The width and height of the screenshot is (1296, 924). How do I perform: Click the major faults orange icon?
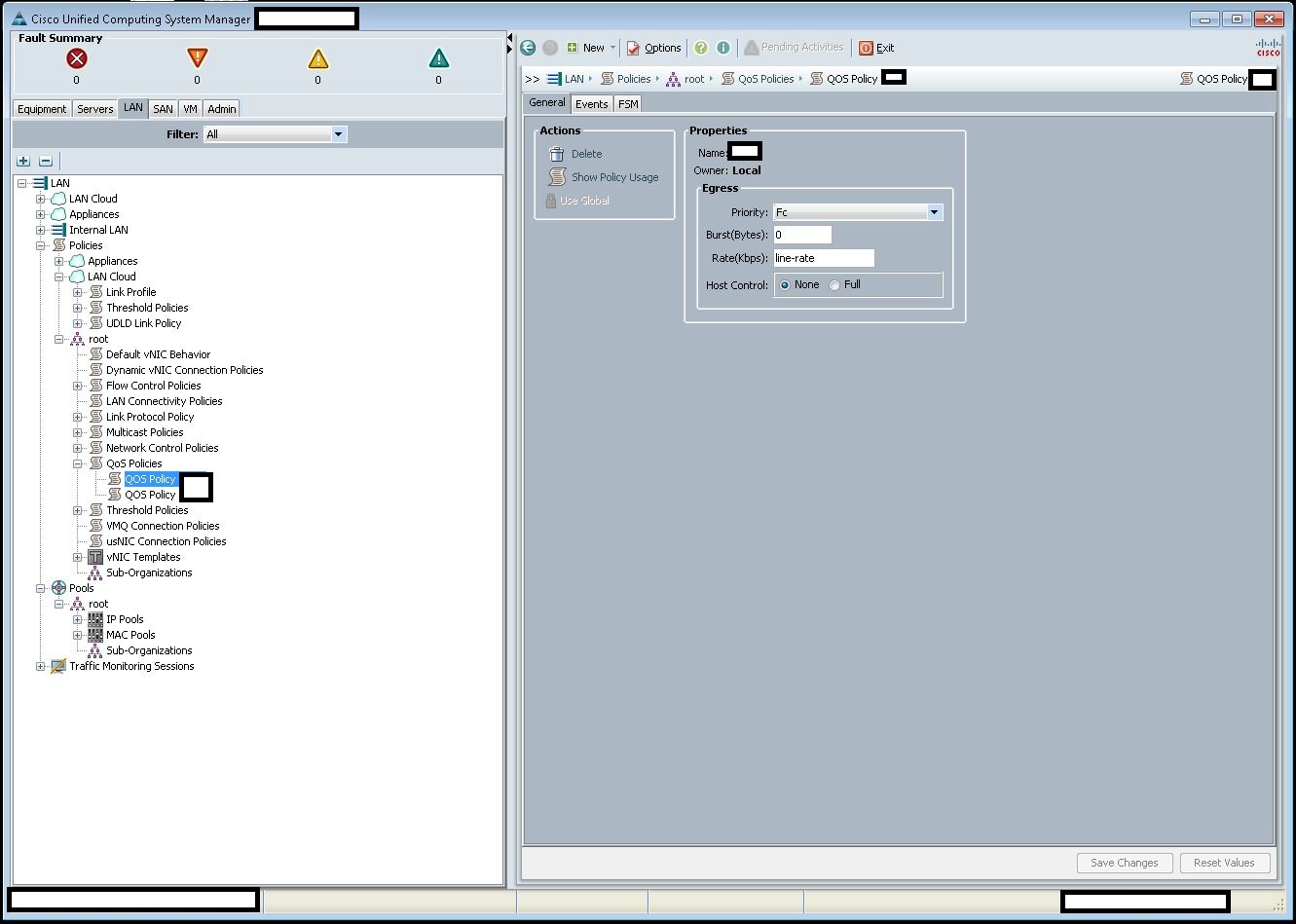tap(198, 59)
